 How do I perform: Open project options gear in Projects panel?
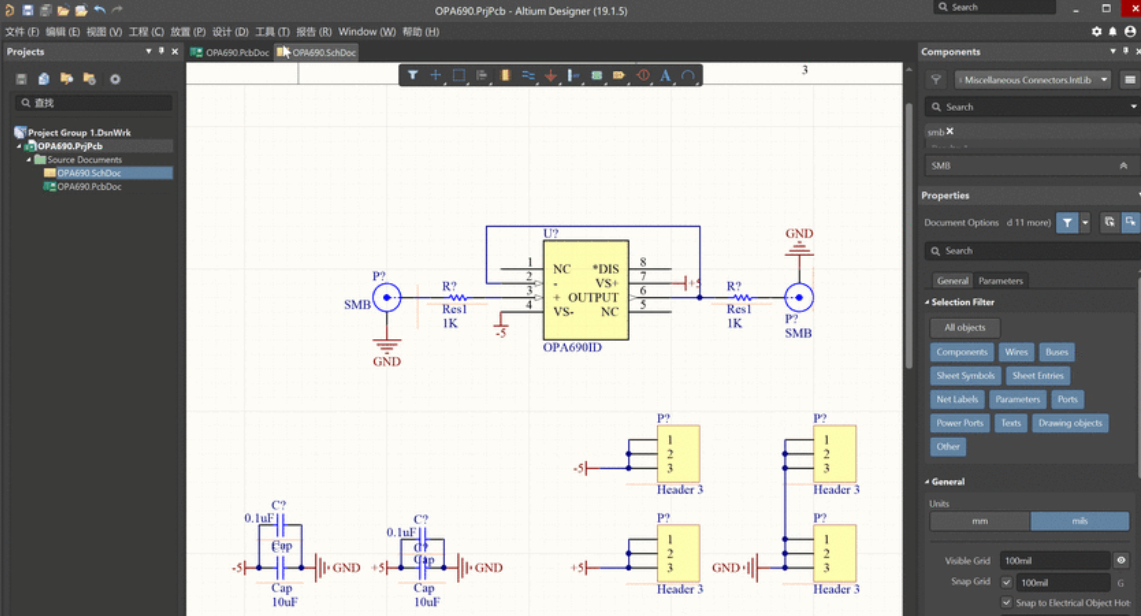click(x=115, y=79)
